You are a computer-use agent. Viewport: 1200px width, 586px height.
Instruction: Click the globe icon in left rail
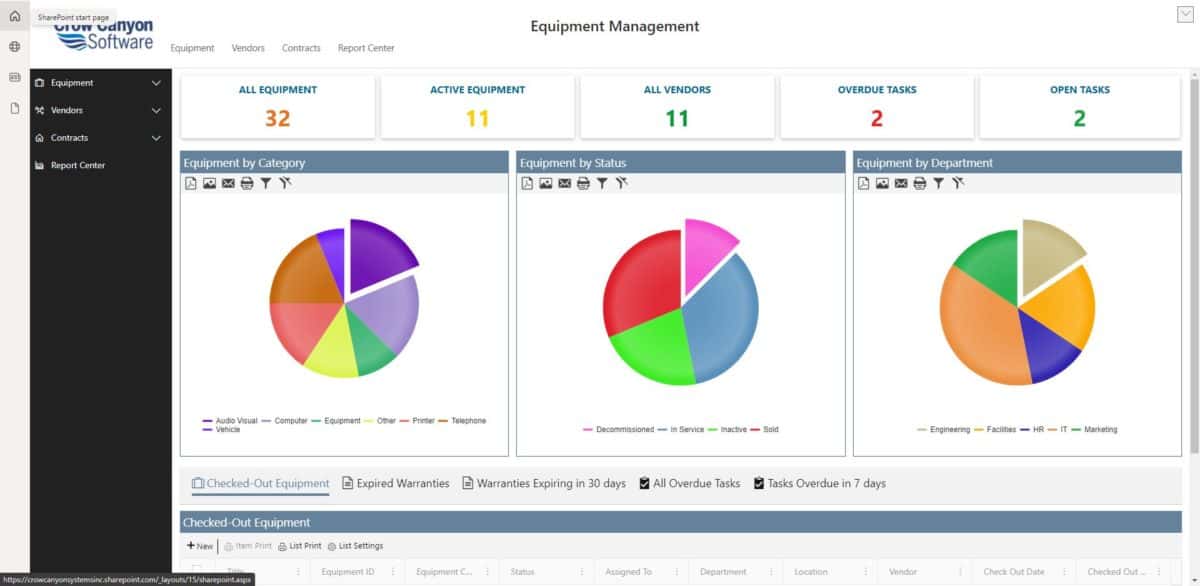(14, 46)
